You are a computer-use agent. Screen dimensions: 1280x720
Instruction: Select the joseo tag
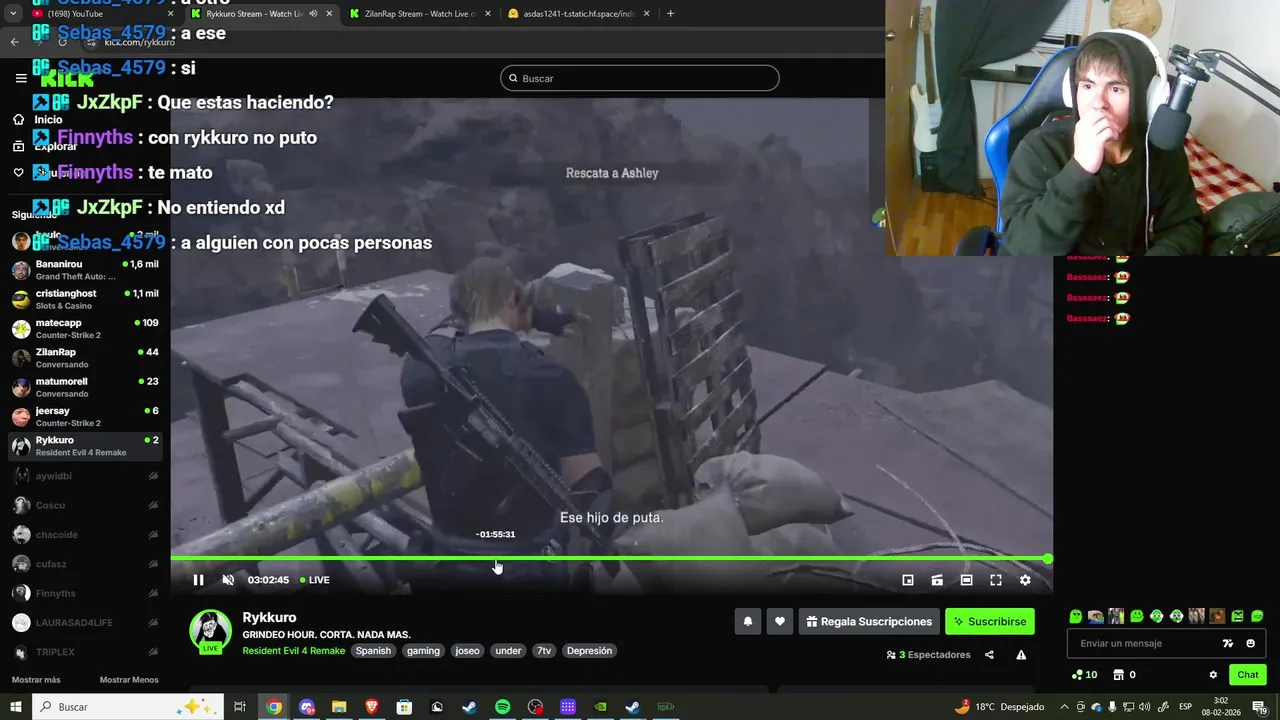click(467, 651)
